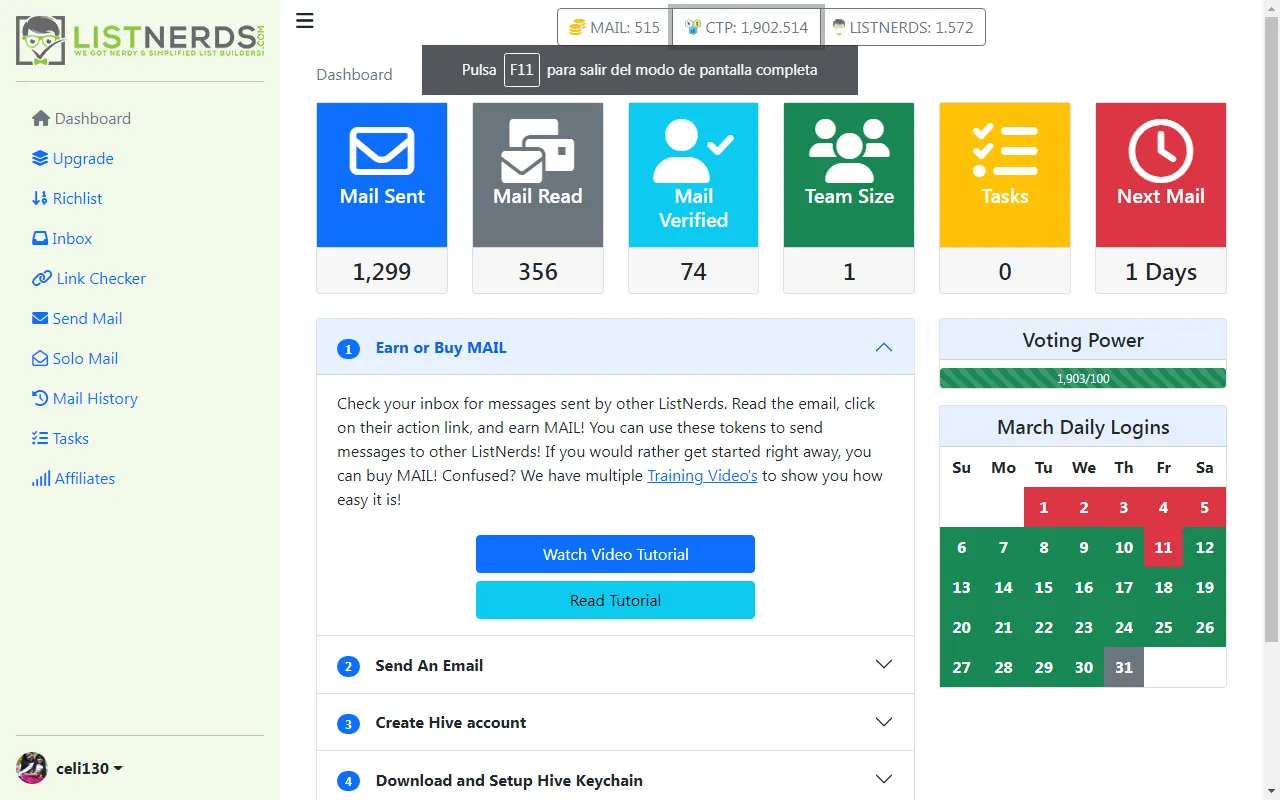Collapse the Earn or Buy MAIL section
Viewport: 1280px width, 800px height.
pyautogui.click(x=615, y=347)
